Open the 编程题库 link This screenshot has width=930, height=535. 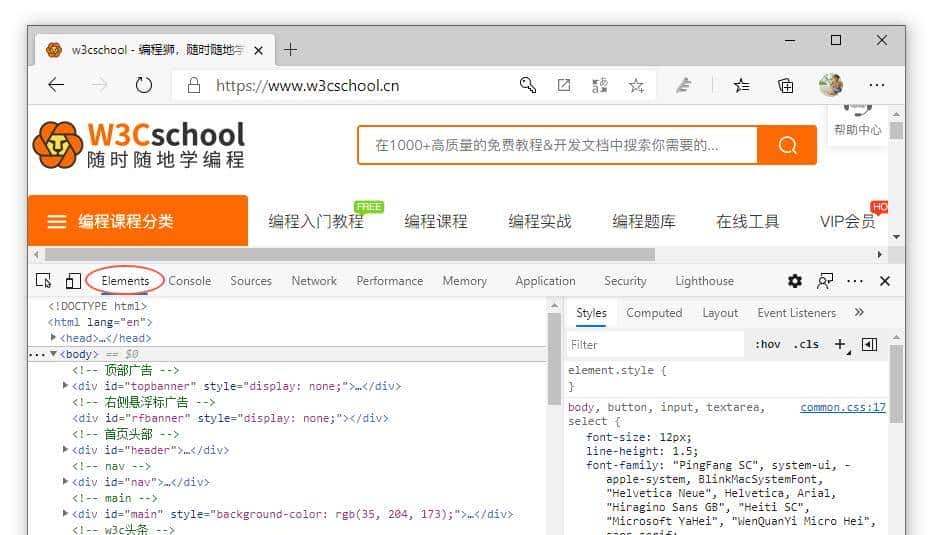pos(644,221)
